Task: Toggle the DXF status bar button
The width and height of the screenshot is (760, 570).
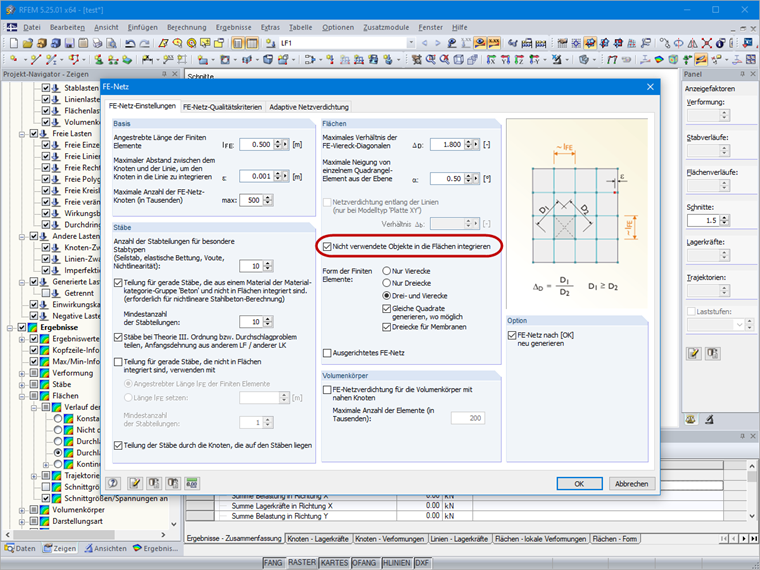Action: click(x=422, y=563)
